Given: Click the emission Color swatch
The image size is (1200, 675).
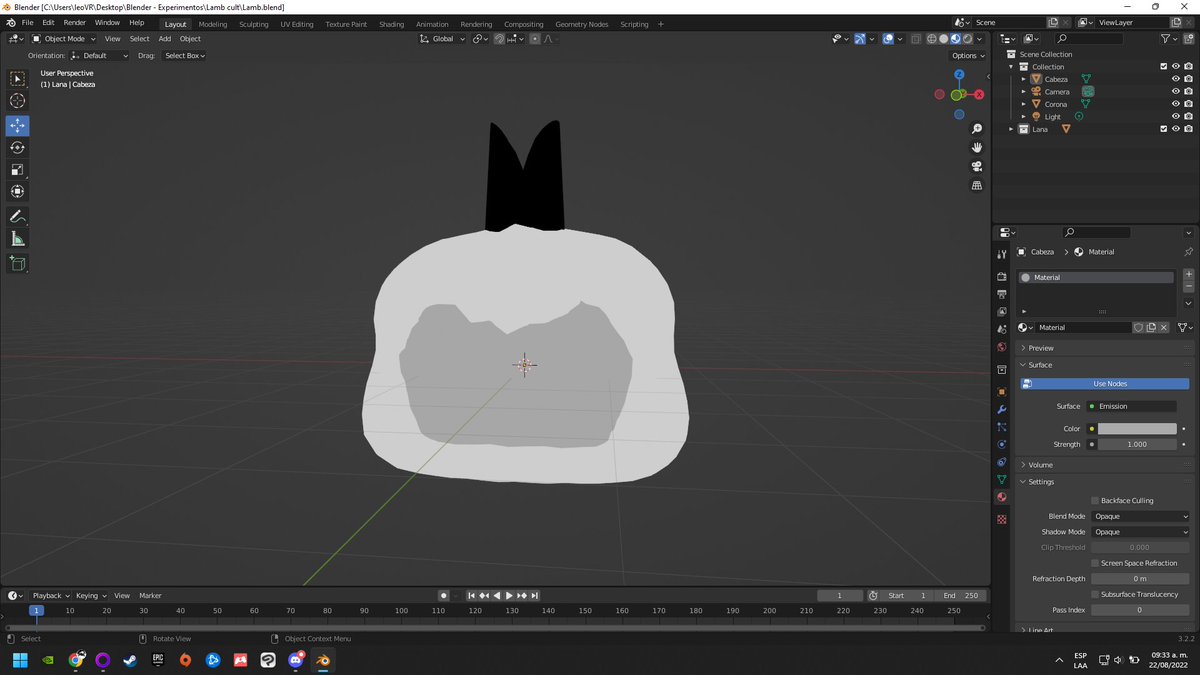Looking at the screenshot, I should pyautogui.click(x=1137, y=429).
